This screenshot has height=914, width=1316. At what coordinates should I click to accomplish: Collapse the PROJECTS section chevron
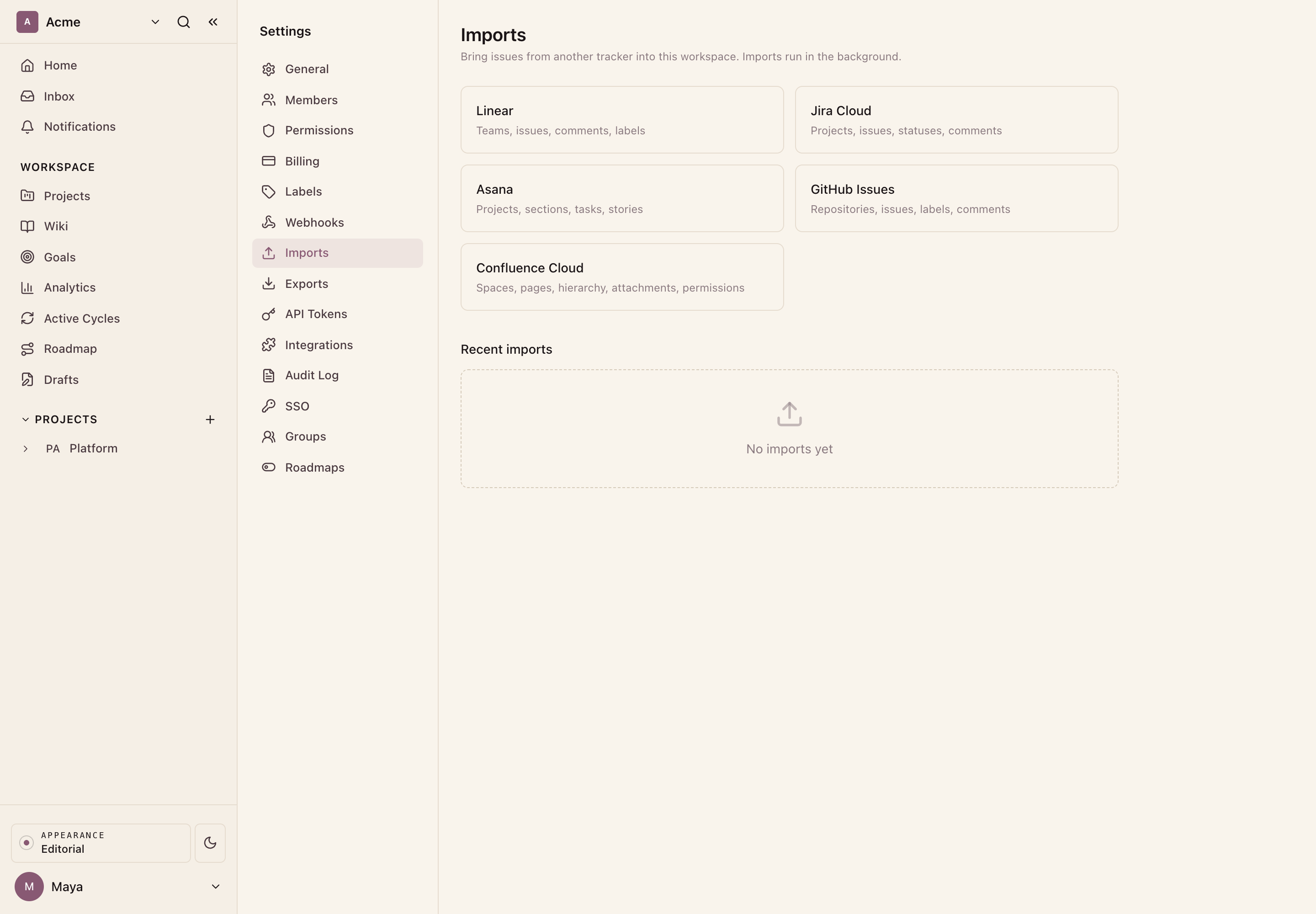[25, 419]
